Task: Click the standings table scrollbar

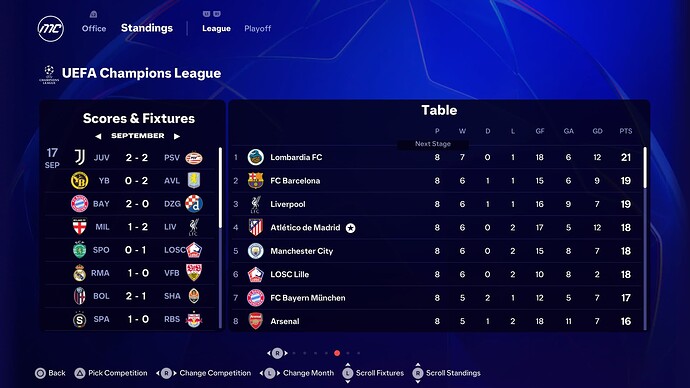Action: [x=645, y=168]
